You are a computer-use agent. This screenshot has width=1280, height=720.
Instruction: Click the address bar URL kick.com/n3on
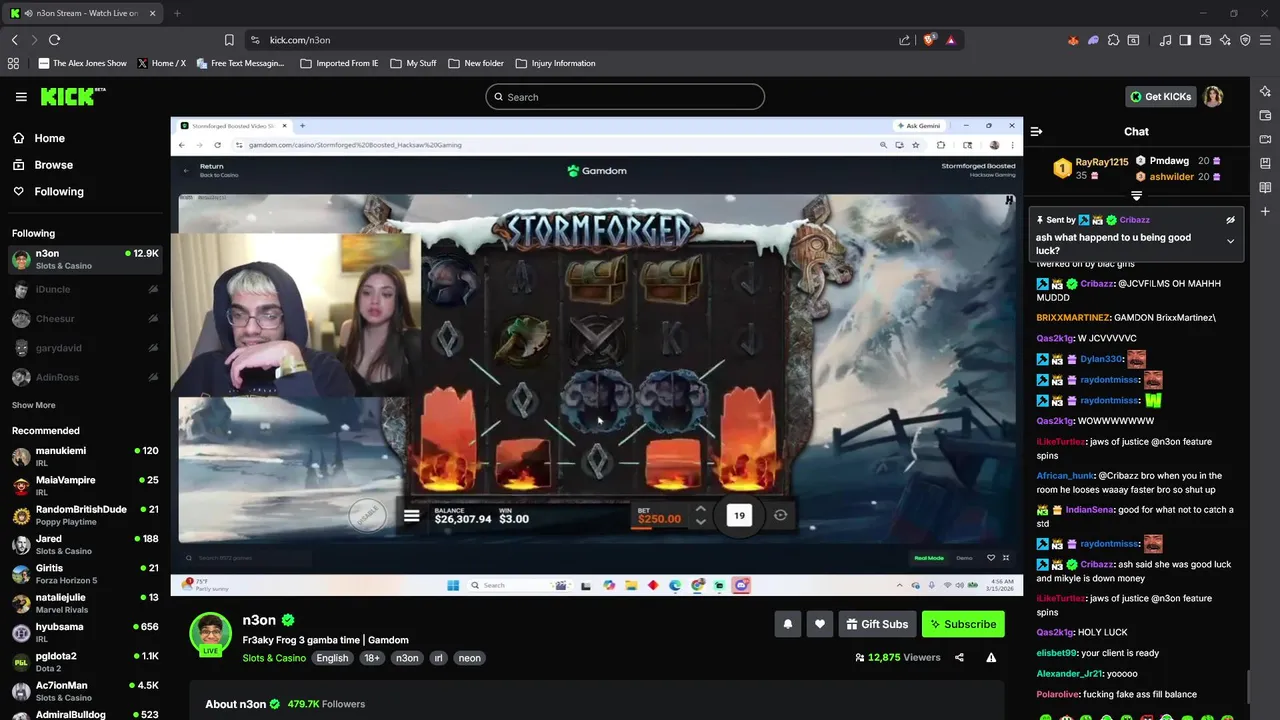click(300, 40)
